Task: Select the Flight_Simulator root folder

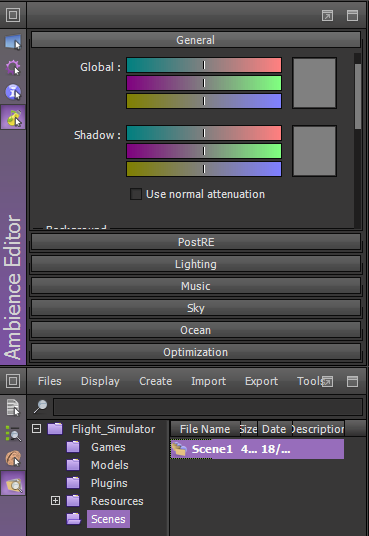Action: [114, 429]
